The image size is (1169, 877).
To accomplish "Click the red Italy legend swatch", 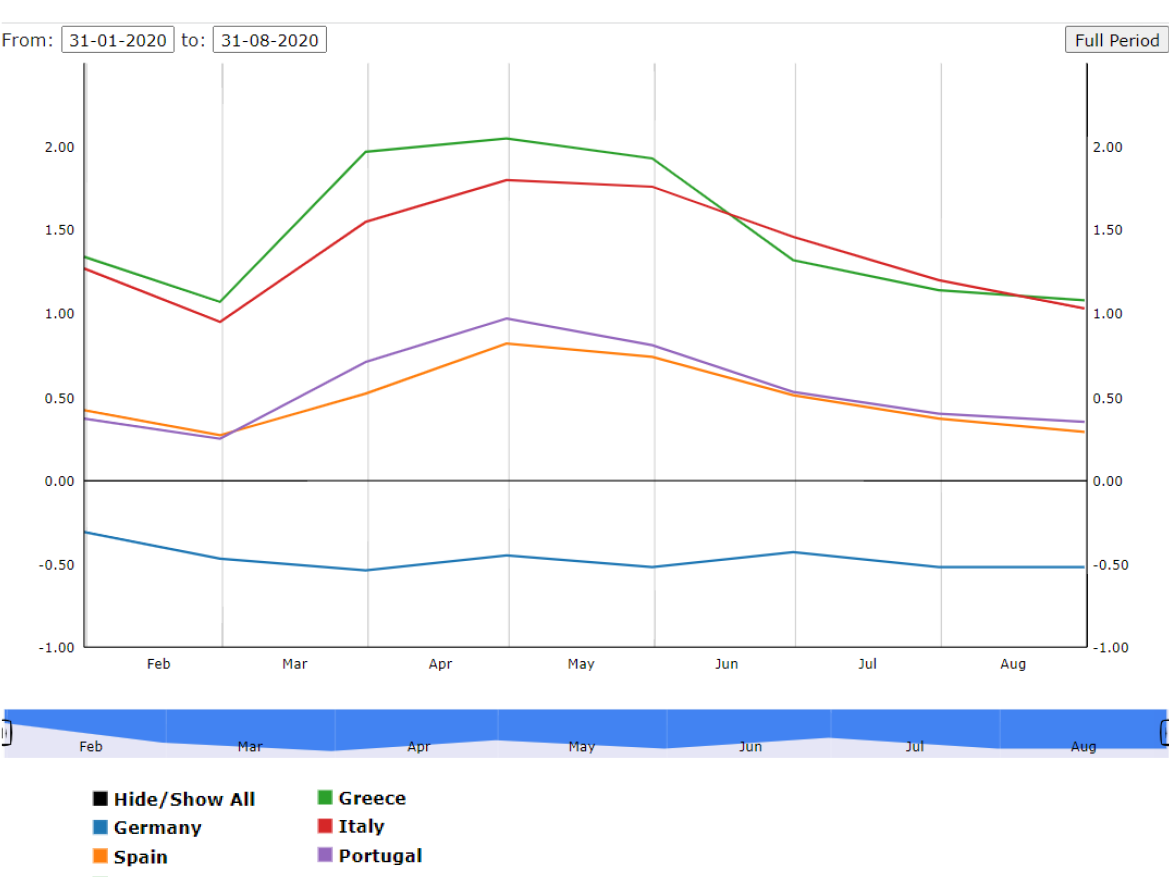I will tap(325, 827).
